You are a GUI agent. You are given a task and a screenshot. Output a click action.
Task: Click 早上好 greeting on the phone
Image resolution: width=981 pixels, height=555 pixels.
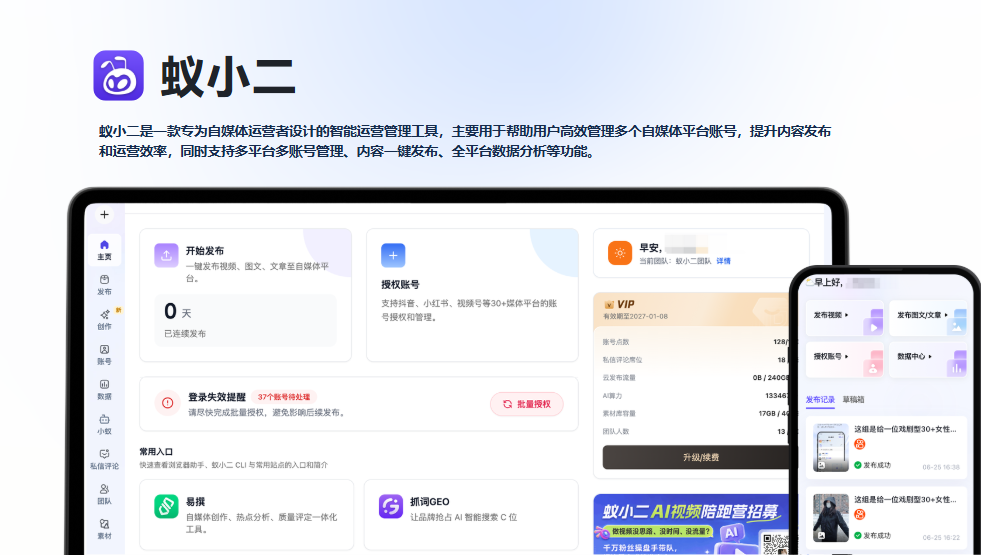coord(828,282)
